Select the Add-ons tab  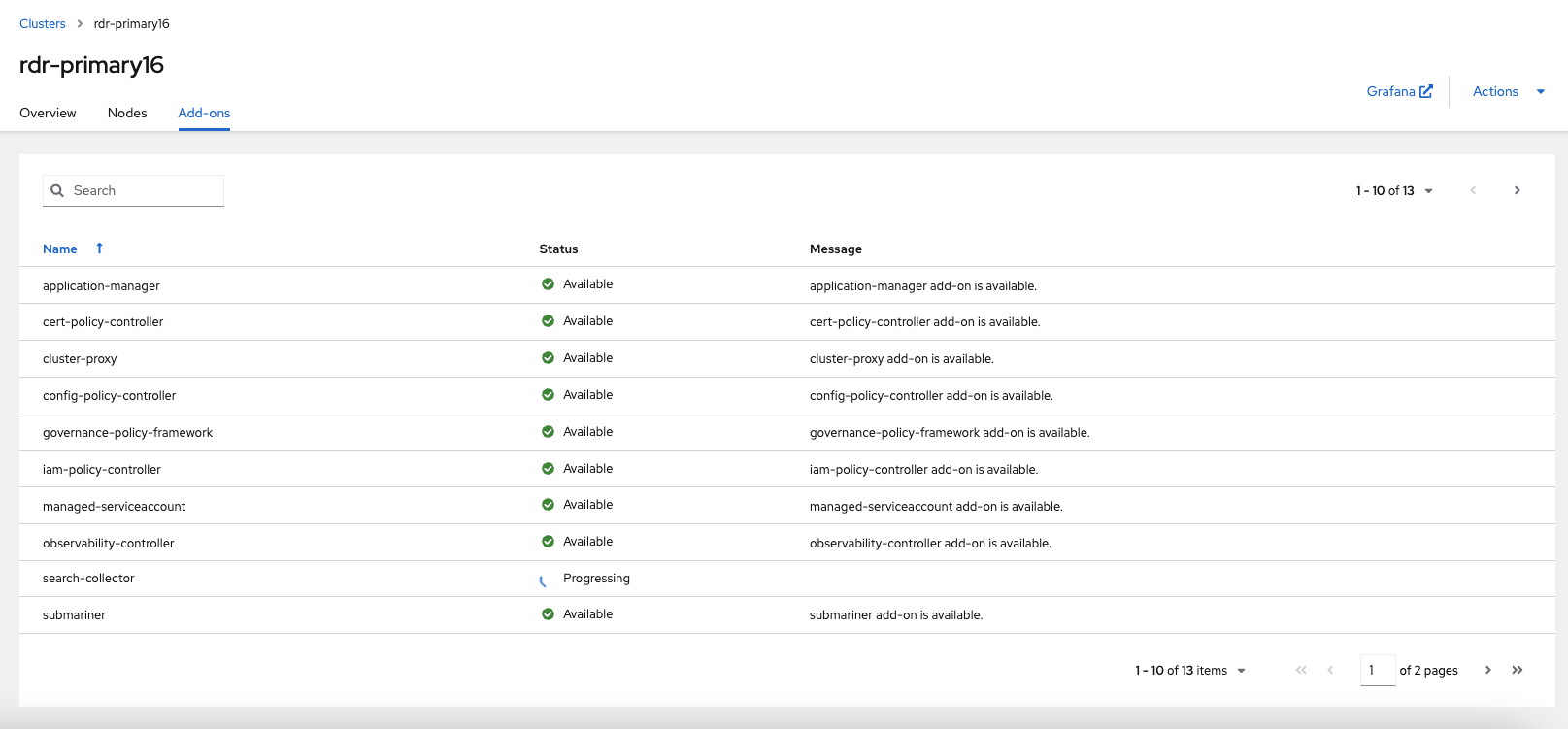coord(204,113)
